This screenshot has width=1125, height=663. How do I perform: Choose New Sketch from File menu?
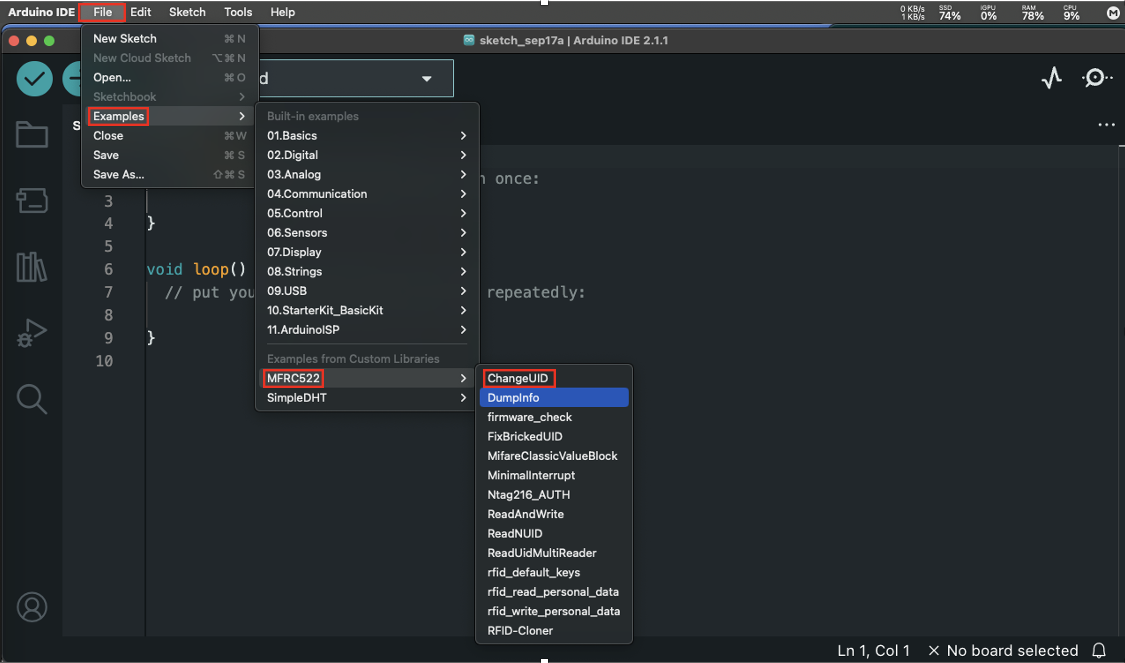tap(169, 39)
